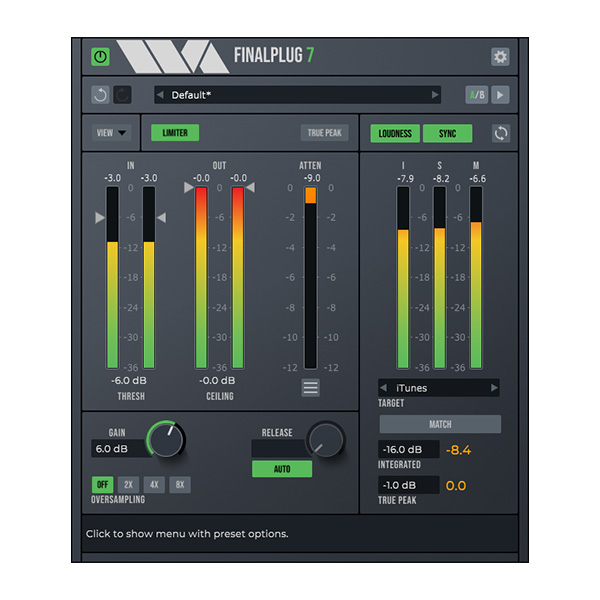Set oversampling to OFF
The height and width of the screenshot is (600, 600).
click(x=102, y=485)
